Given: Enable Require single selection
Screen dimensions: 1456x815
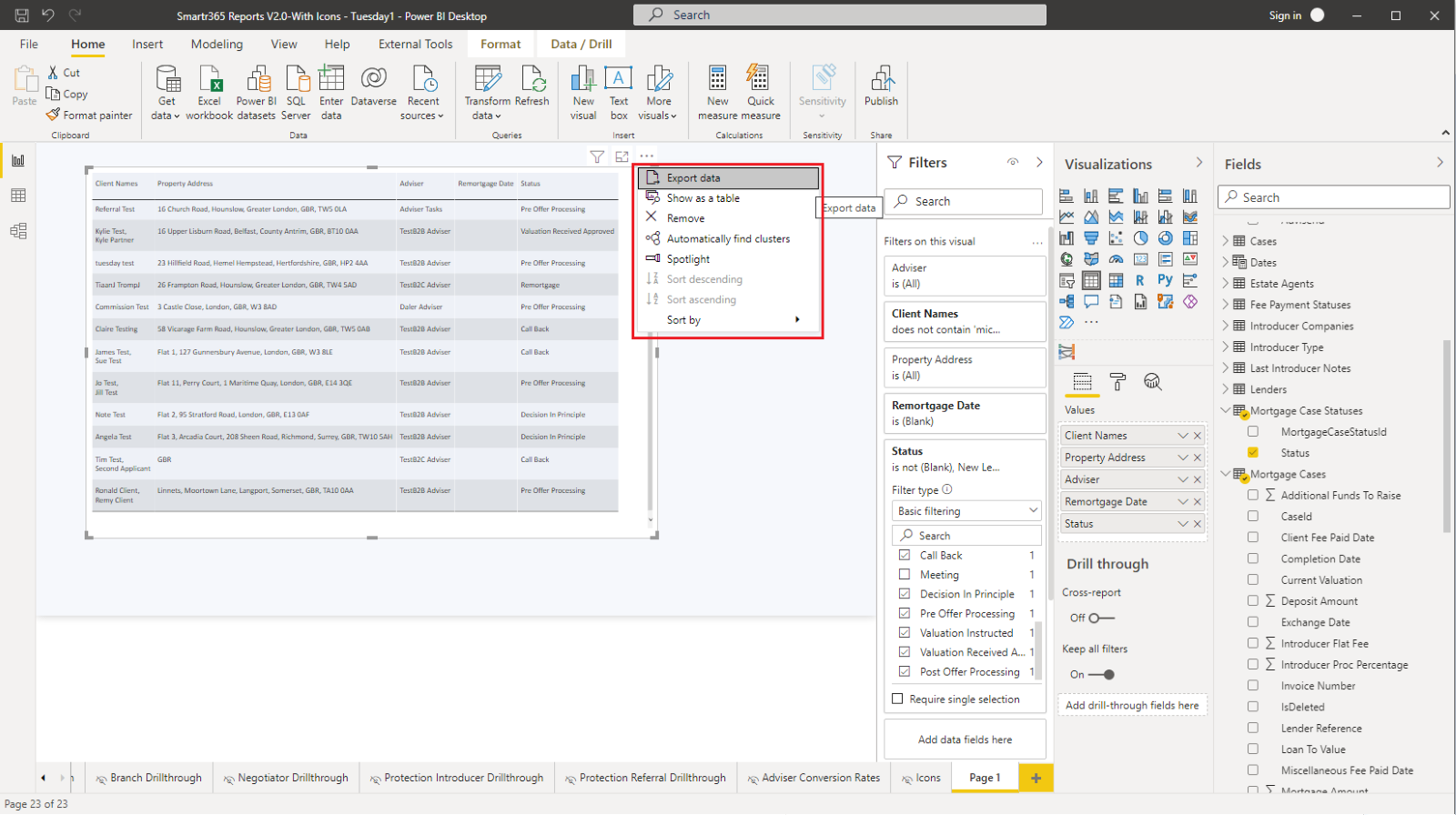Looking at the screenshot, I should (898, 699).
